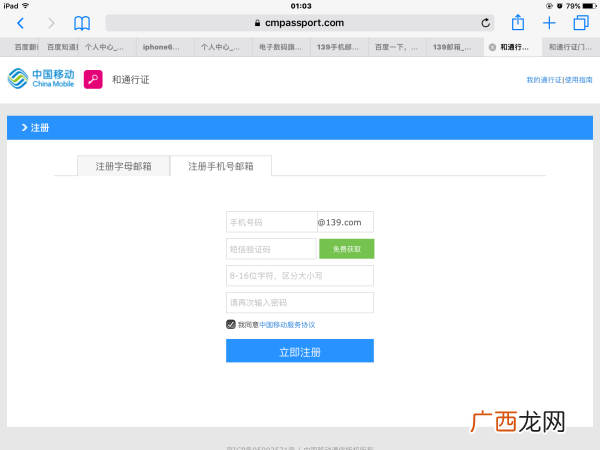Switch to the 和通行证门 browser tab

point(571,47)
